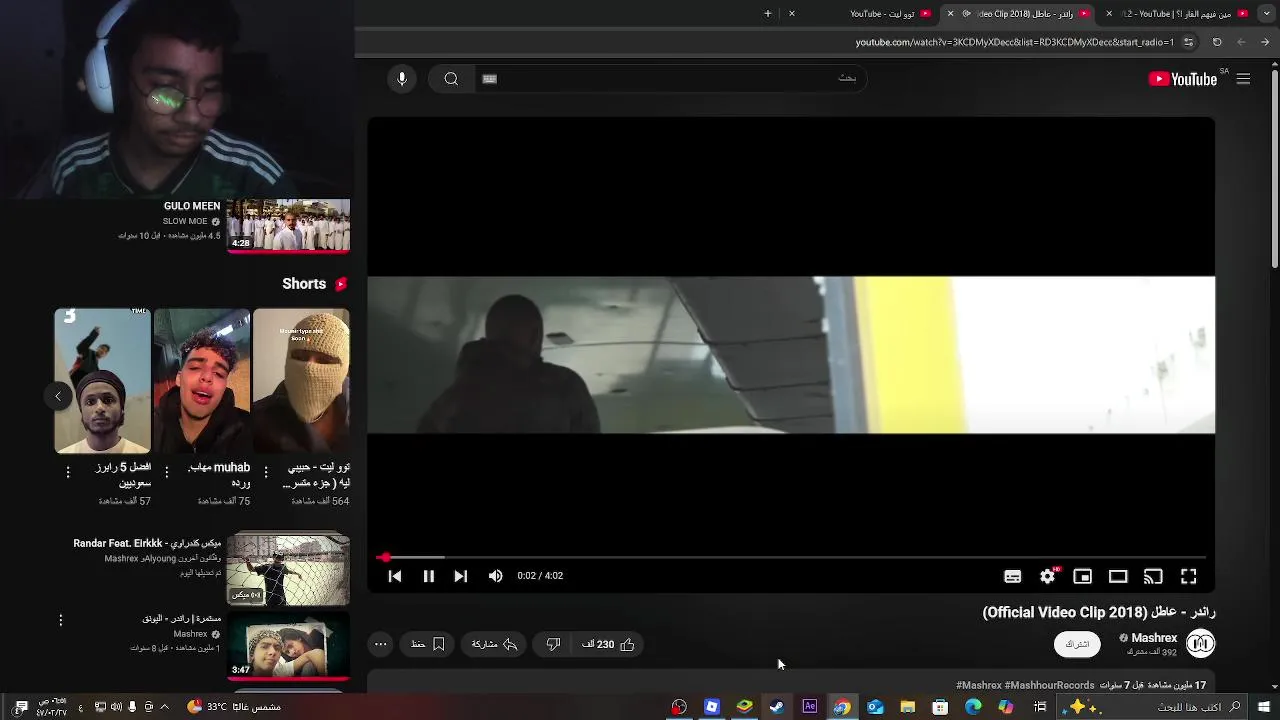Play the افضل 5 رابرز Short
The image size is (1280, 720).
103,381
